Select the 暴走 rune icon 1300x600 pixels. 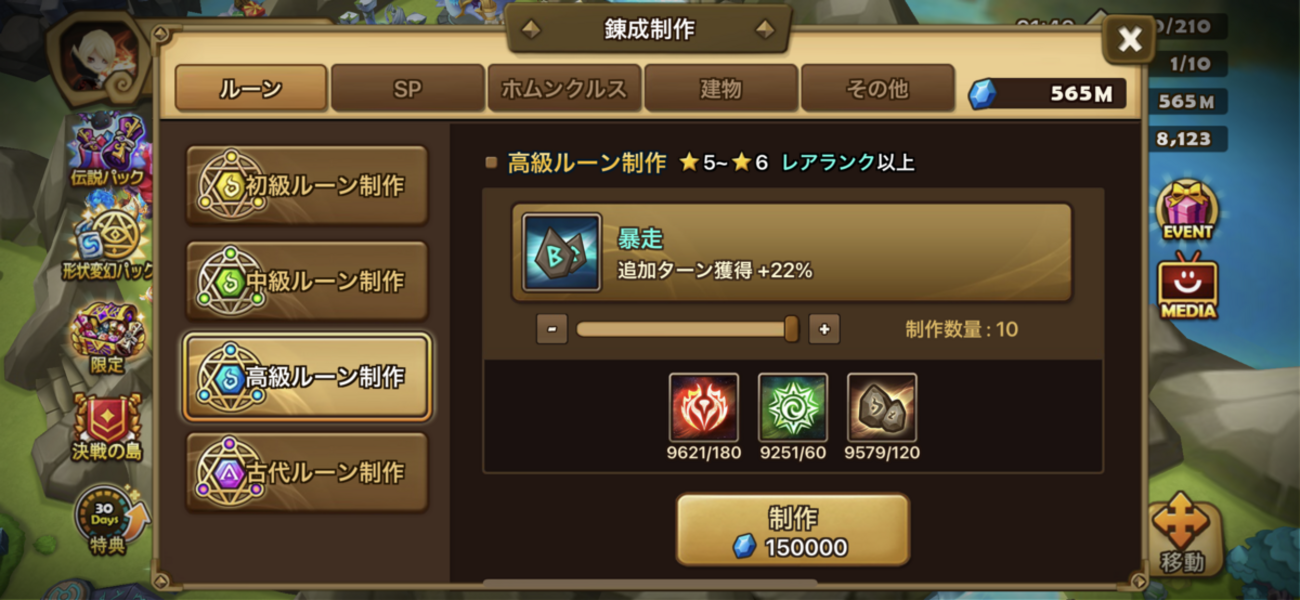point(561,252)
